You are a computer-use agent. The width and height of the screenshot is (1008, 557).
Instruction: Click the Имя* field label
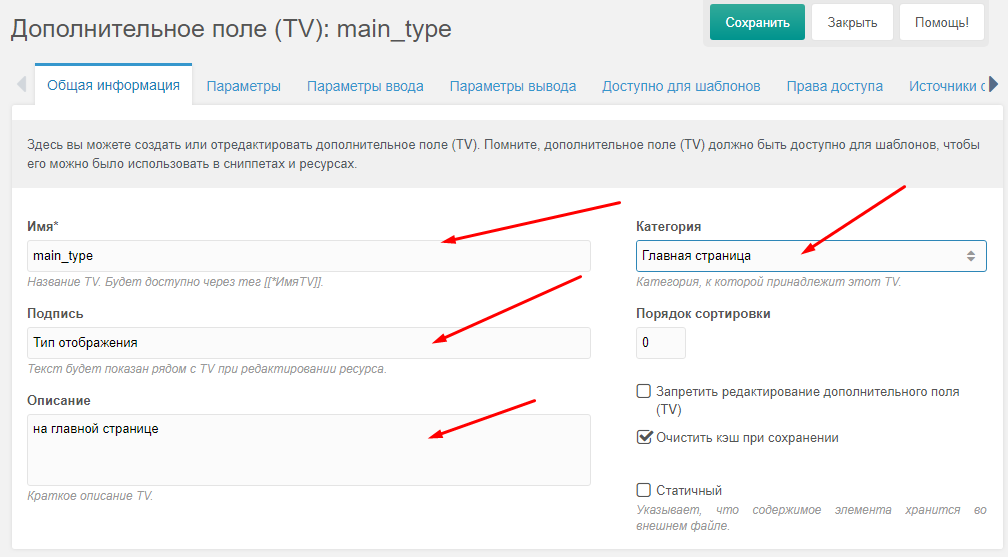tap(42, 226)
